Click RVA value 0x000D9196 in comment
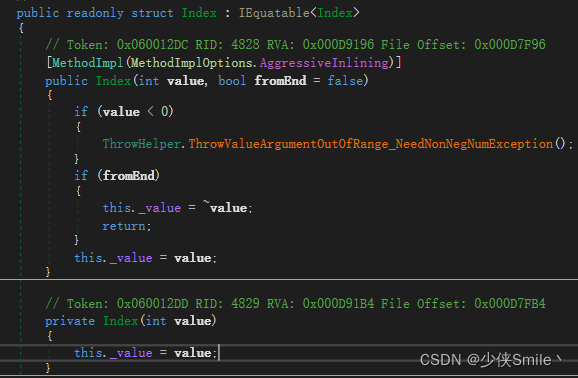The image size is (578, 378). pos(338,45)
